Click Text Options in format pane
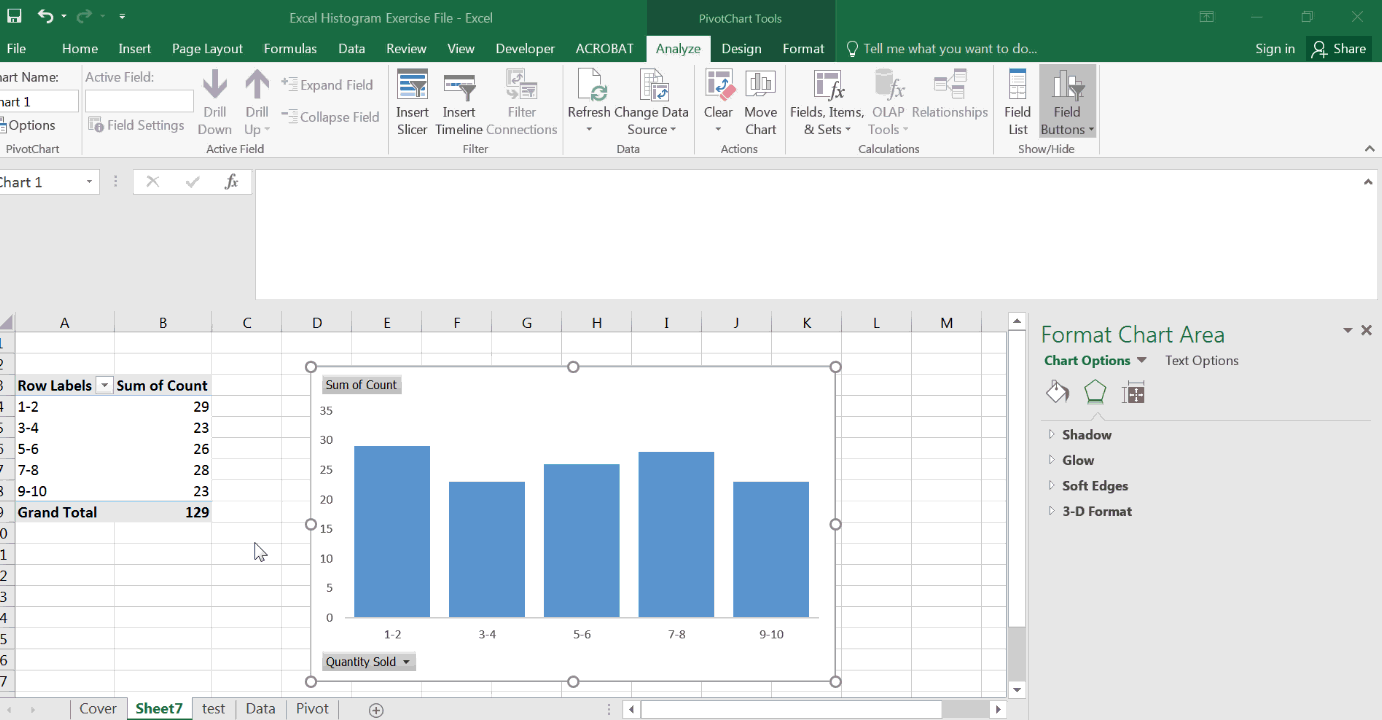This screenshot has height=720, width=1382. 1201,361
